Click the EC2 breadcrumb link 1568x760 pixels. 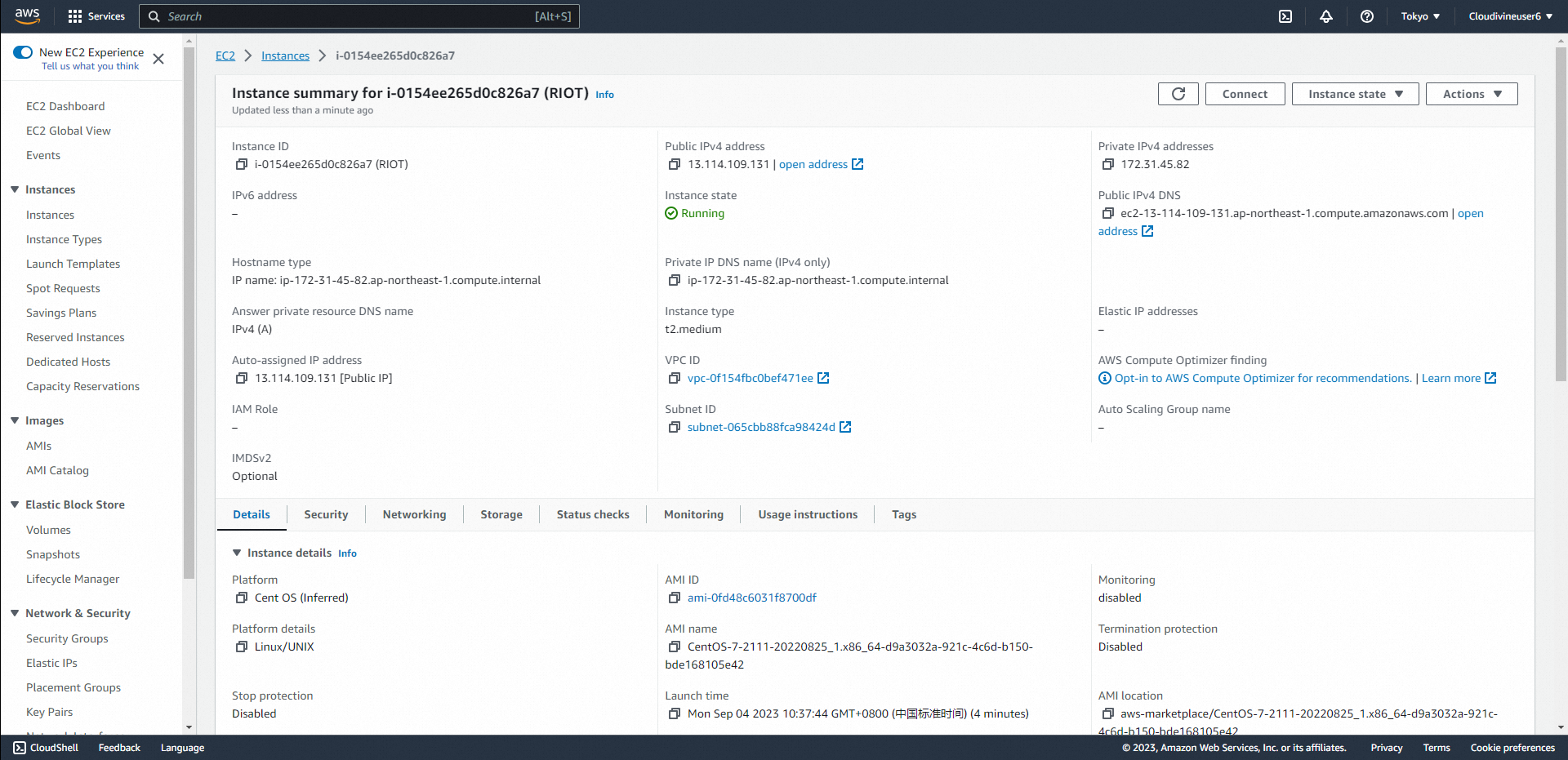pos(225,56)
